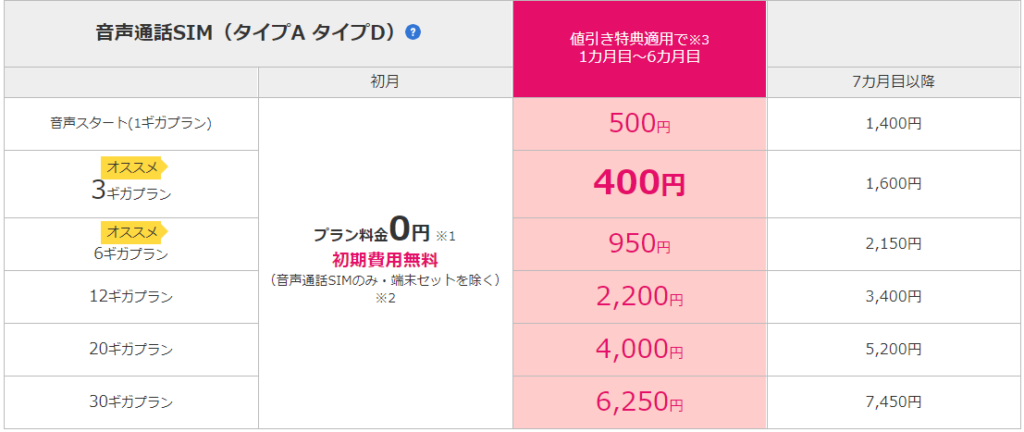The image size is (1024, 432).
Task: Select the 音声スタート(1ギガプラン) row label
Action: click(131, 124)
